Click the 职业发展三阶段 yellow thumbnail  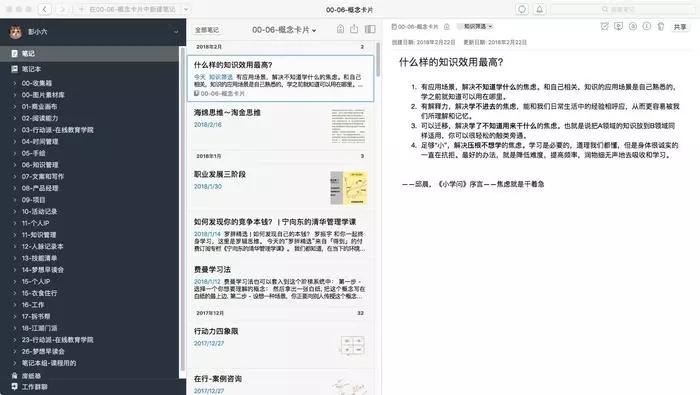click(x=349, y=188)
